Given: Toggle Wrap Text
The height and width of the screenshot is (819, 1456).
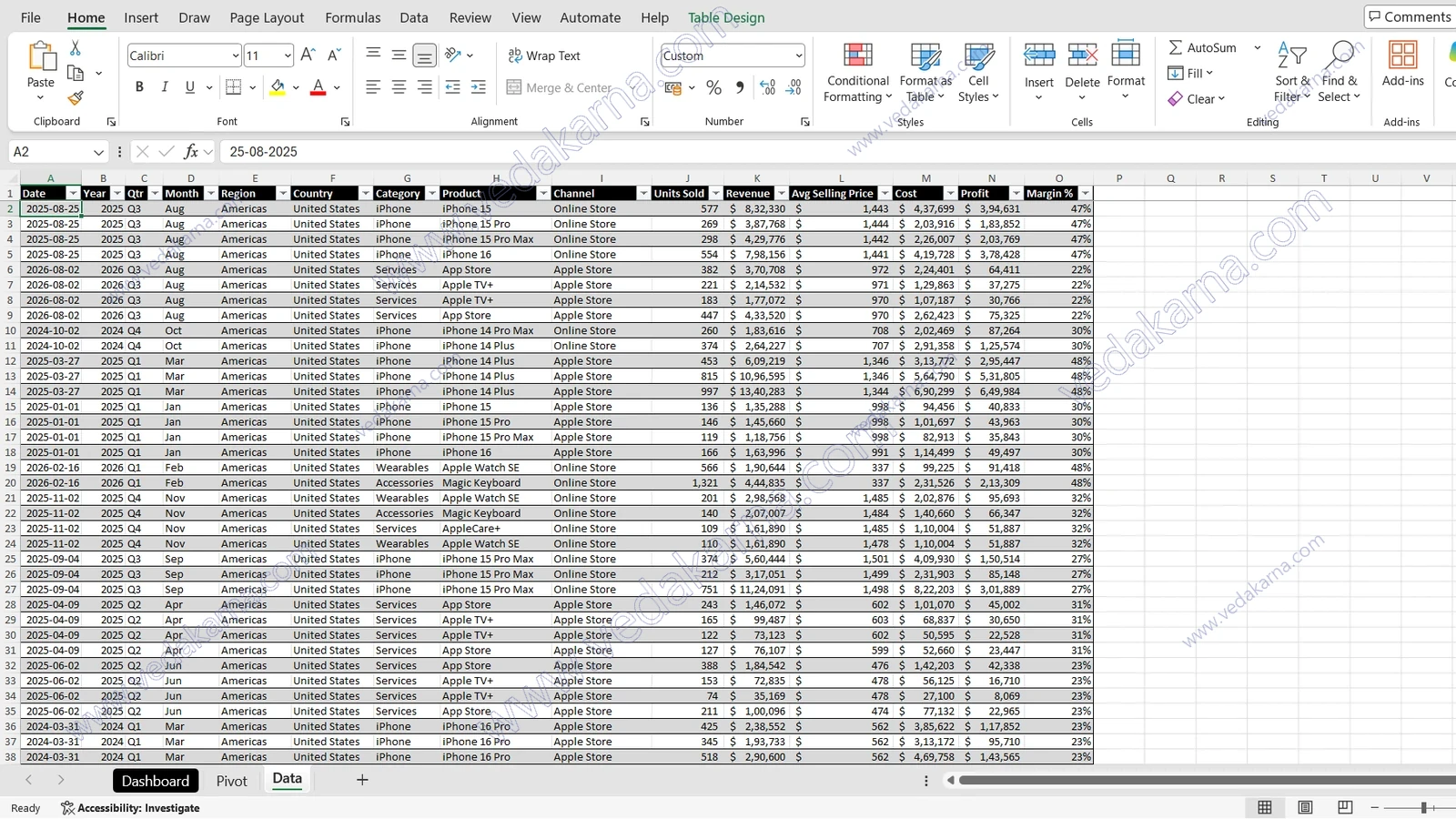Looking at the screenshot, I should tap(543, 56).
